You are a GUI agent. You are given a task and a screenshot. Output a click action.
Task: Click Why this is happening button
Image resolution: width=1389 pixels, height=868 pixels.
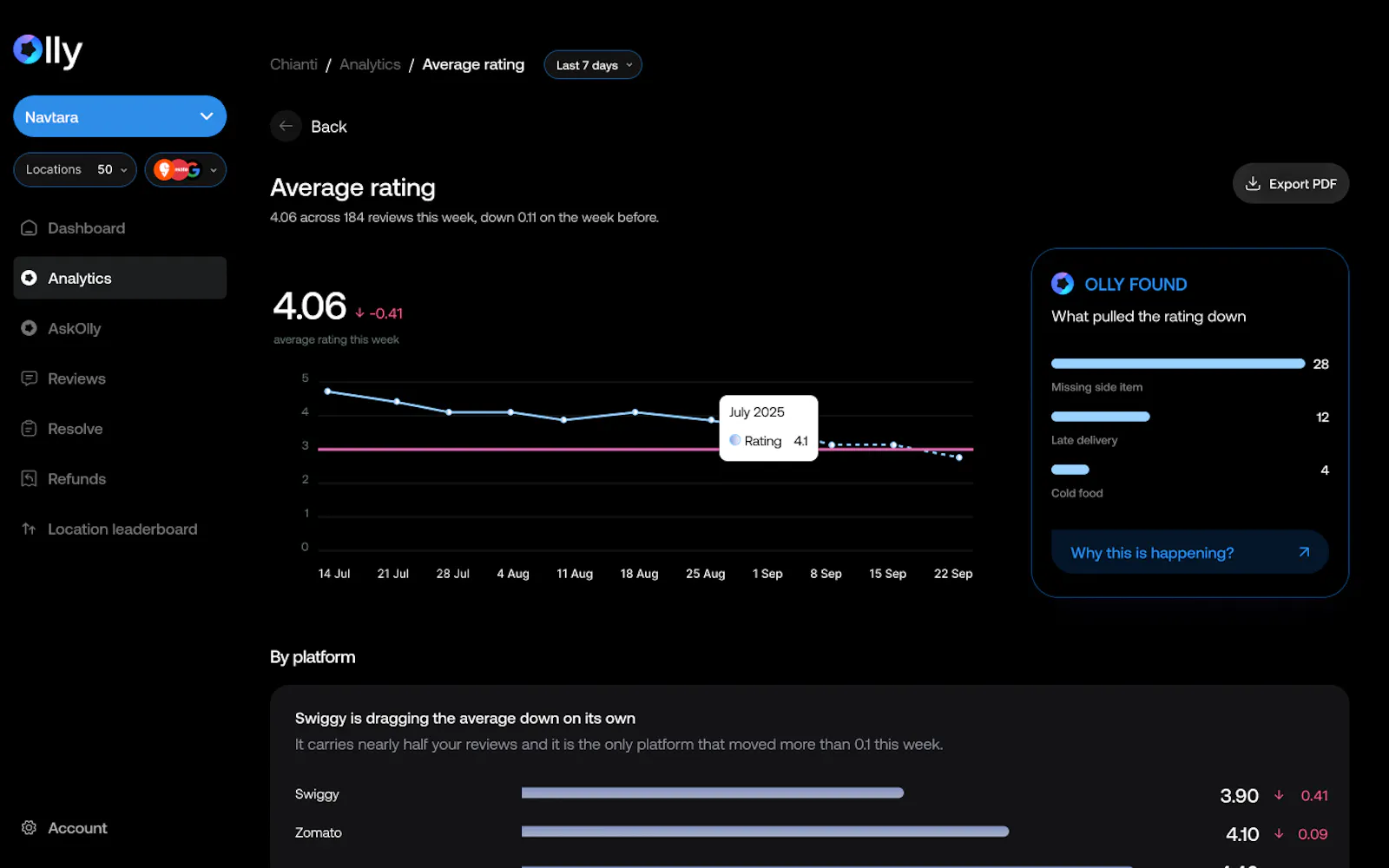coord(1189,553)
